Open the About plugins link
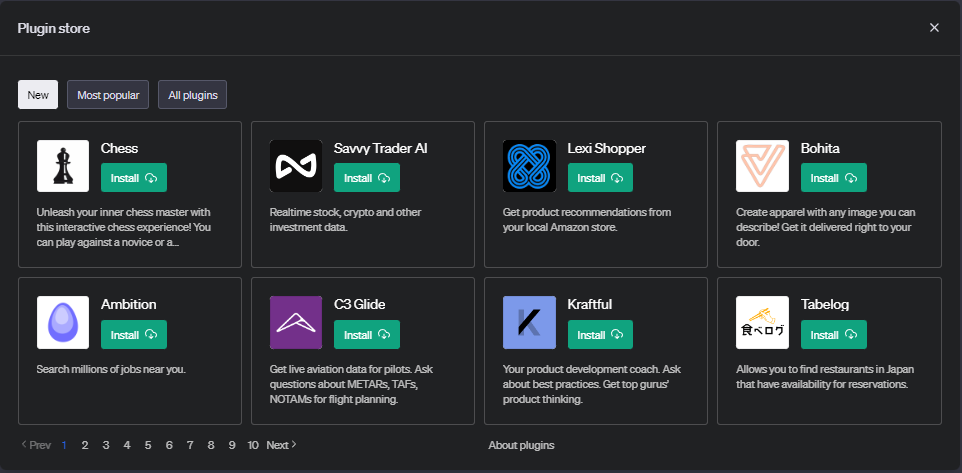This screenshot has height=473, width=962. click(x=521, y=445)
